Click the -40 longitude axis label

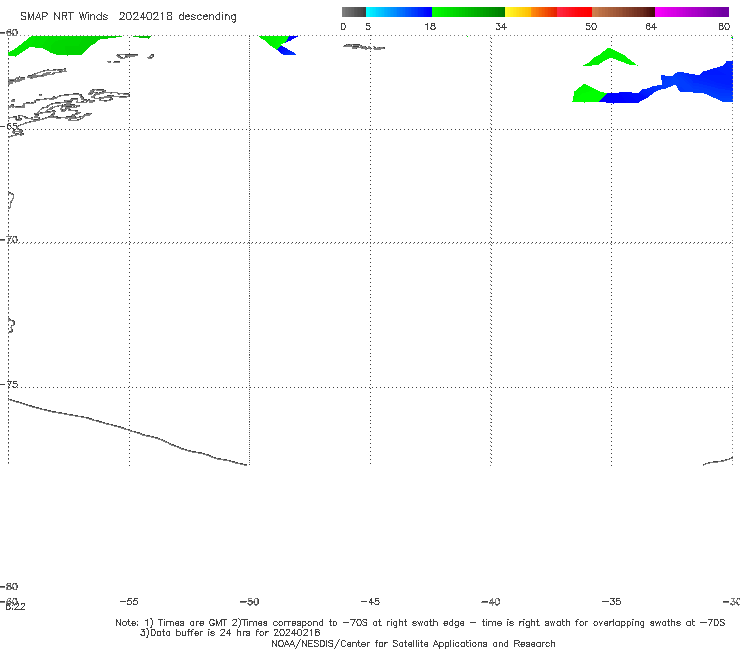pos(491,601)
